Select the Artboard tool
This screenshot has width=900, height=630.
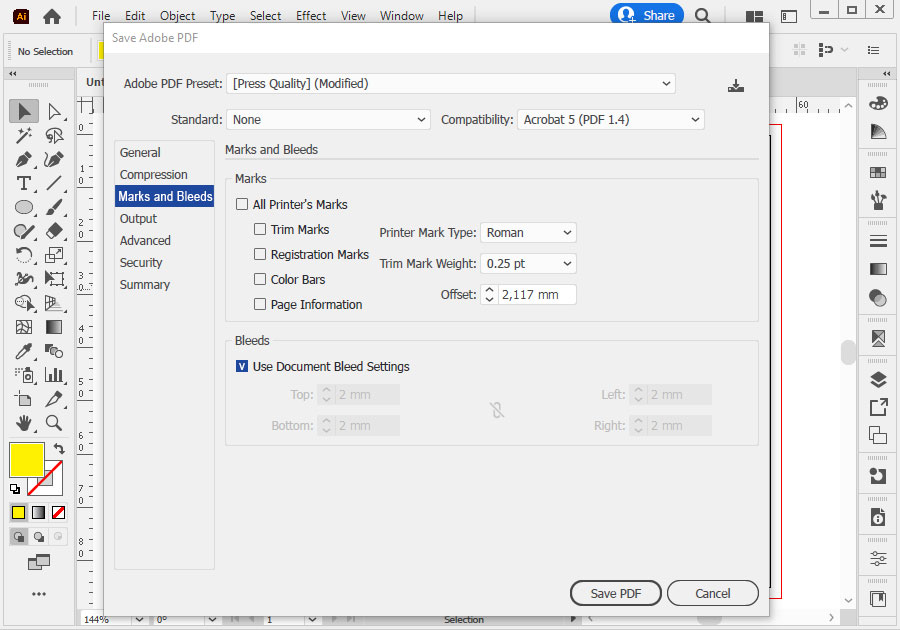(24, 399)
